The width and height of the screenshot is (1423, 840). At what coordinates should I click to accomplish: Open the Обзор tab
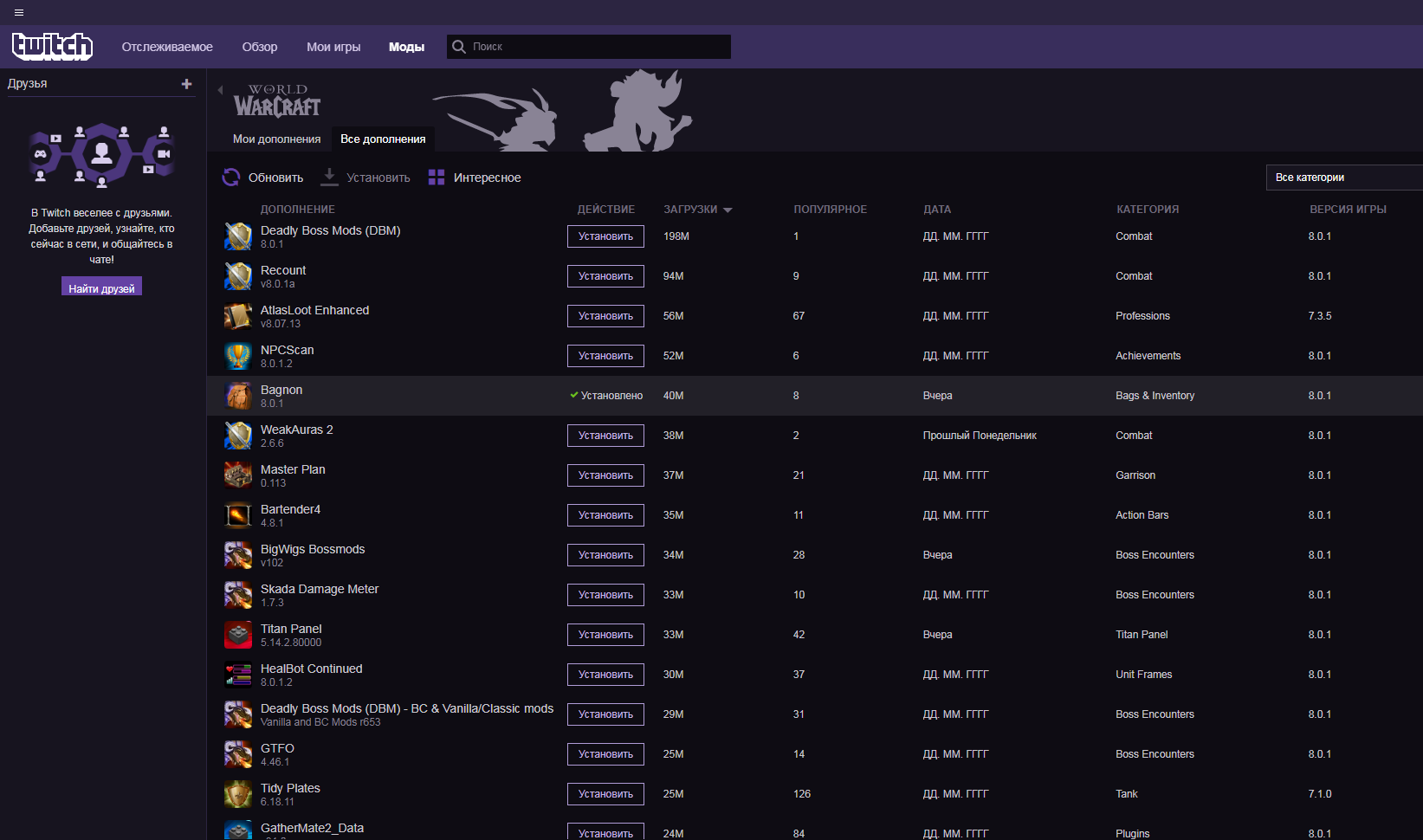260,47
